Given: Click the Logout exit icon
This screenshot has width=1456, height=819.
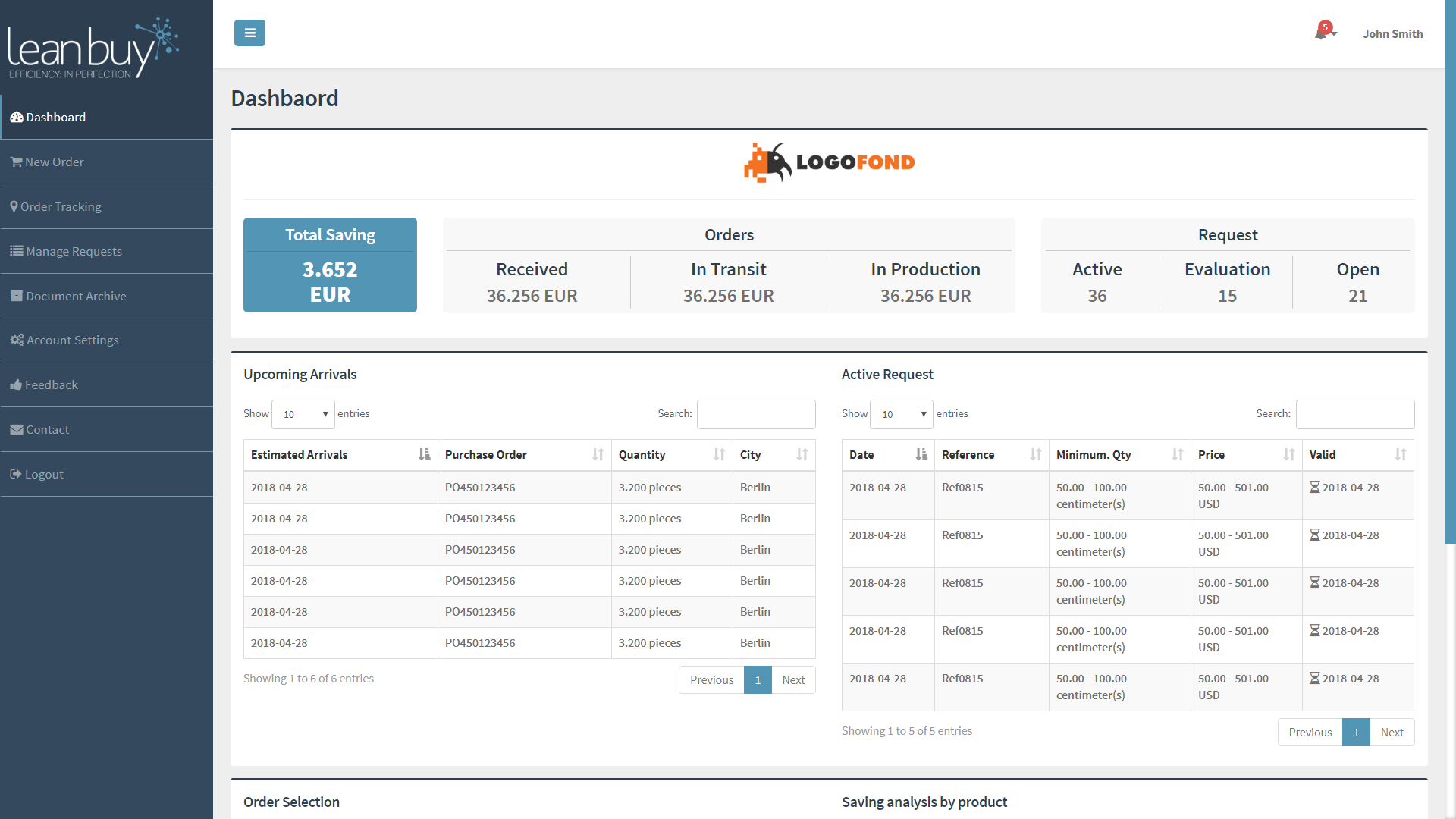Looking at the screenshot, I should tap(16, 474).
